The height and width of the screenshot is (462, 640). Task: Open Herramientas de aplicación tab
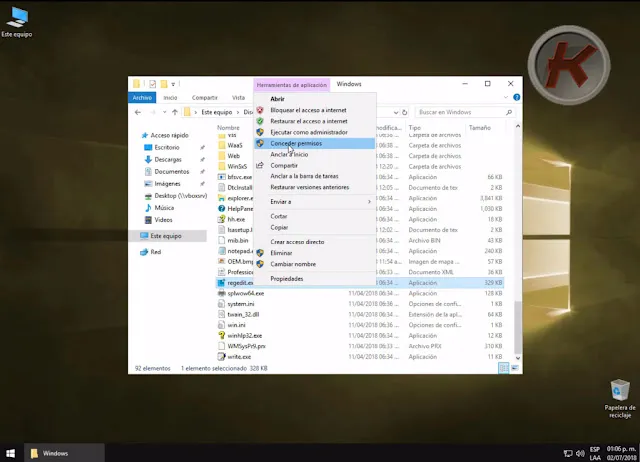pyautogui.click(x=291, y=85)
